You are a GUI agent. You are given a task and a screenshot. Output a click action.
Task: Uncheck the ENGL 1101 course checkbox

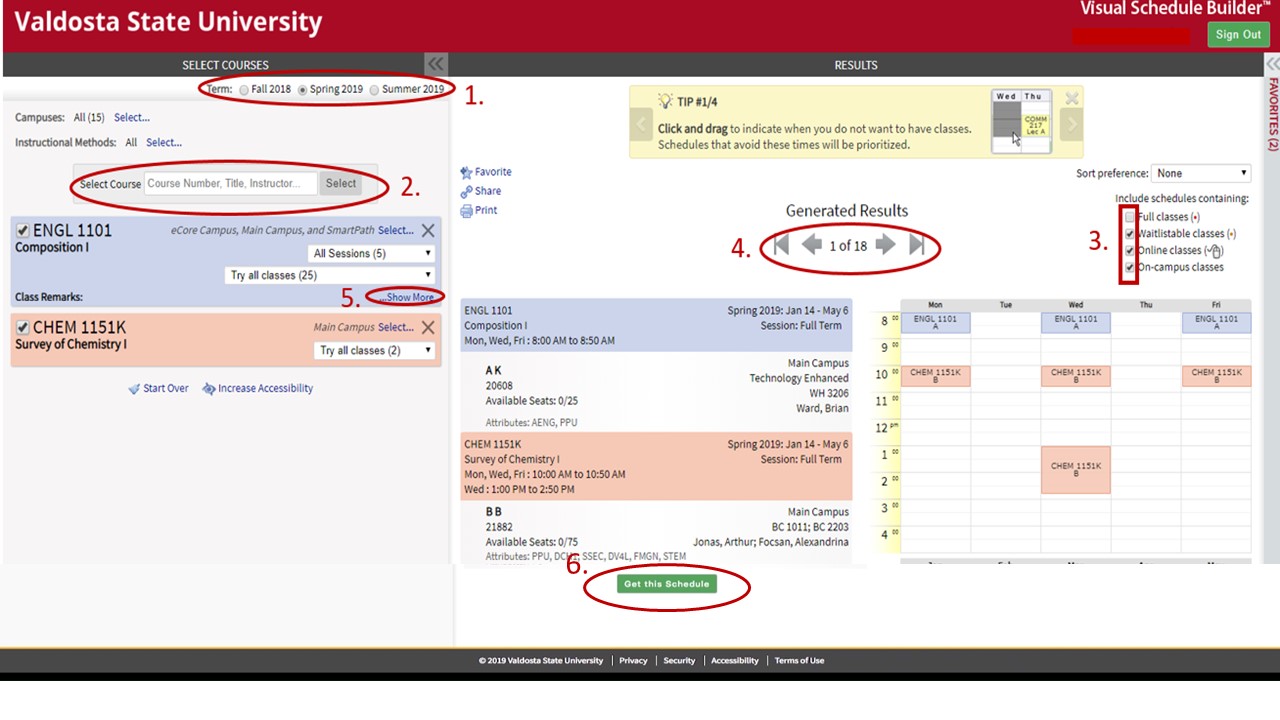tap(22, 231)
